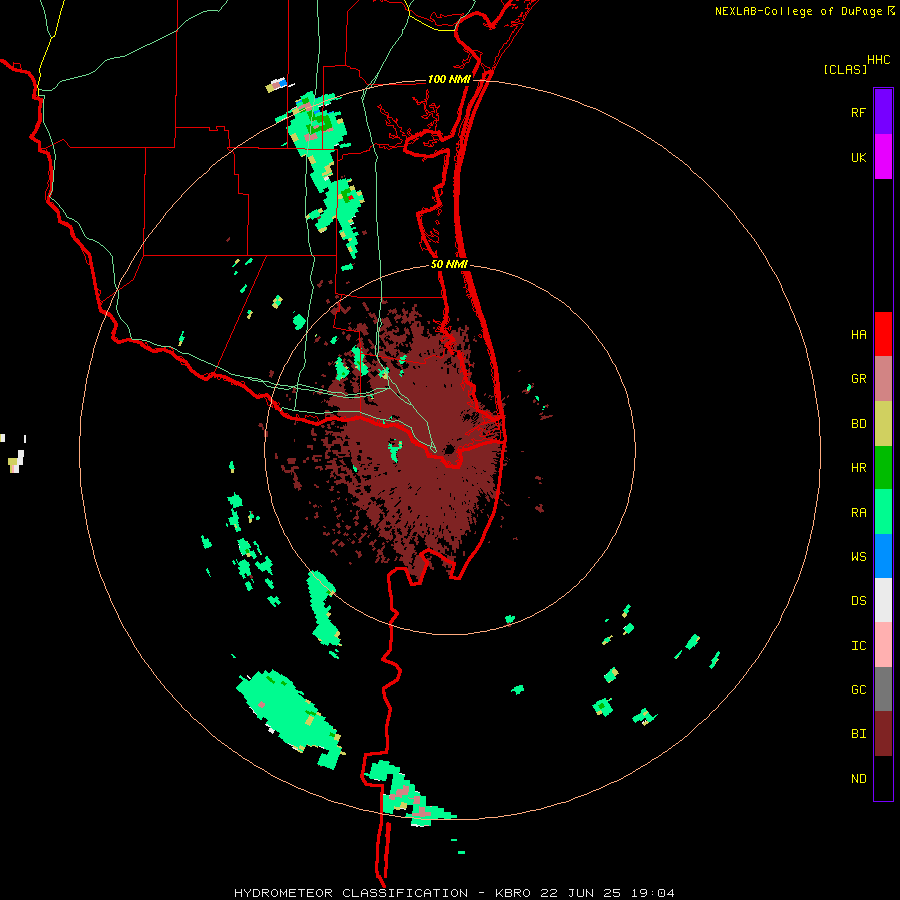
Task: Click the UK legend label
Action: coord(858,157)
